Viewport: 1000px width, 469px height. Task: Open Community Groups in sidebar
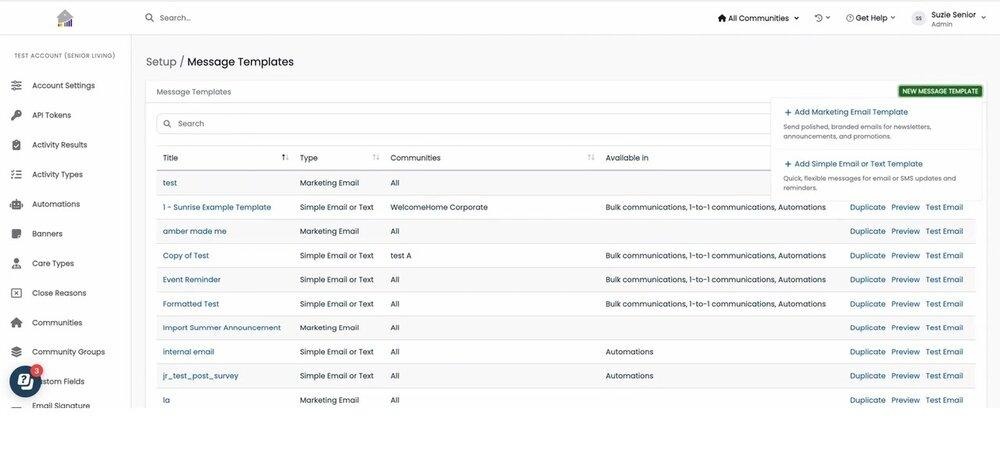68,352
